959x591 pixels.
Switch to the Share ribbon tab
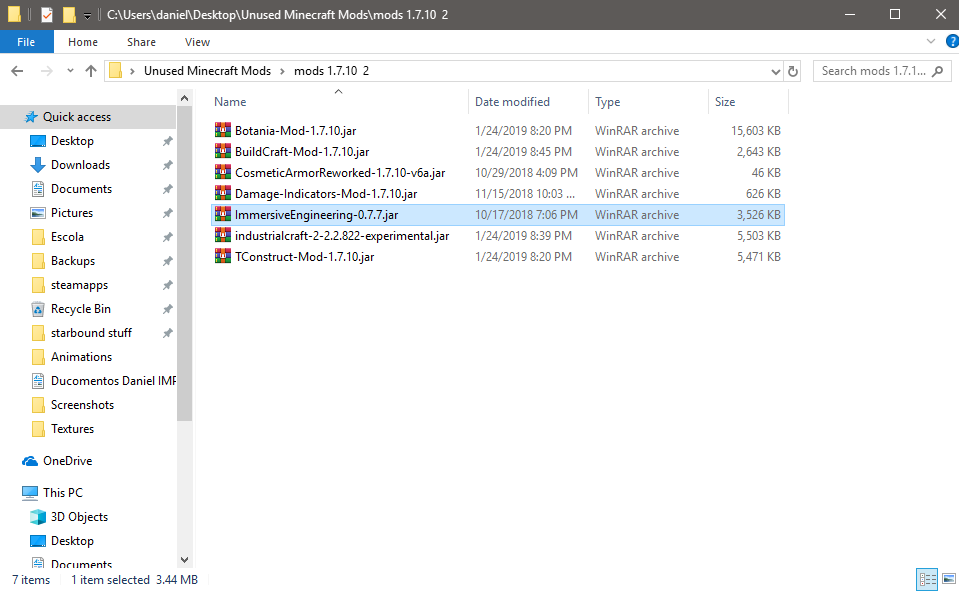click(141, 42)
